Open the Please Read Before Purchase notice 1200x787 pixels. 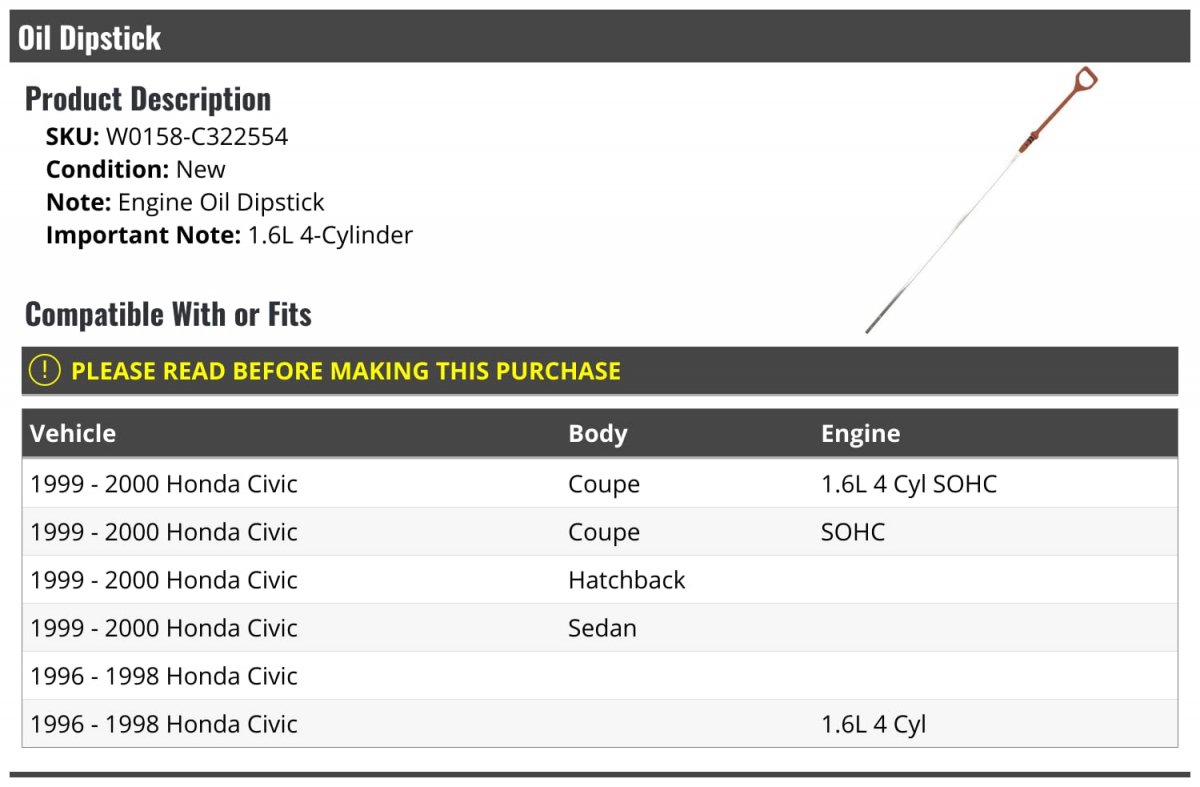pos(345,371)
